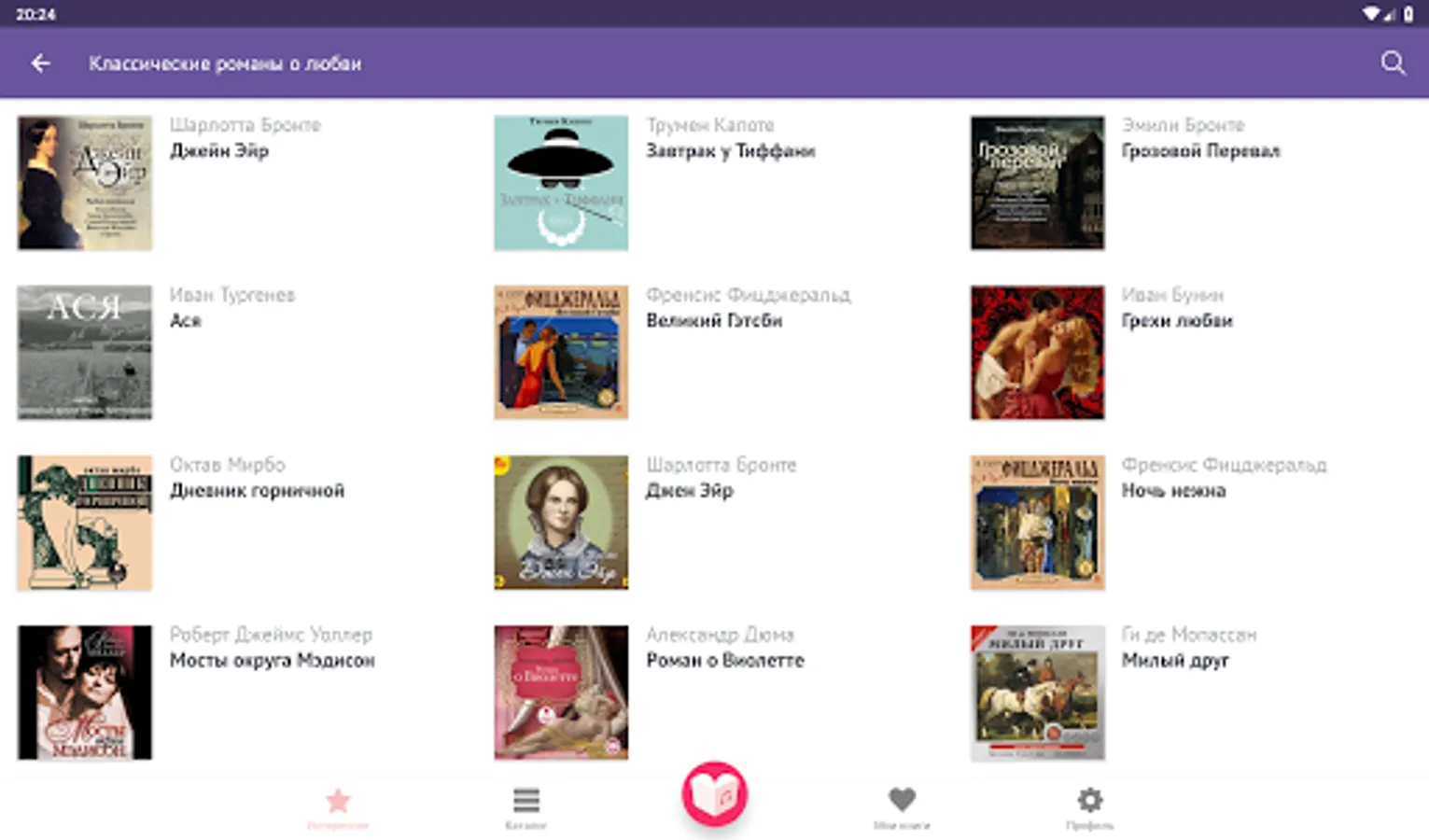Image resolution: width=1429 pixels, height=840 pixels.
Task: Select Милый друг by Ги де Мопассан
Action: 1175,661
